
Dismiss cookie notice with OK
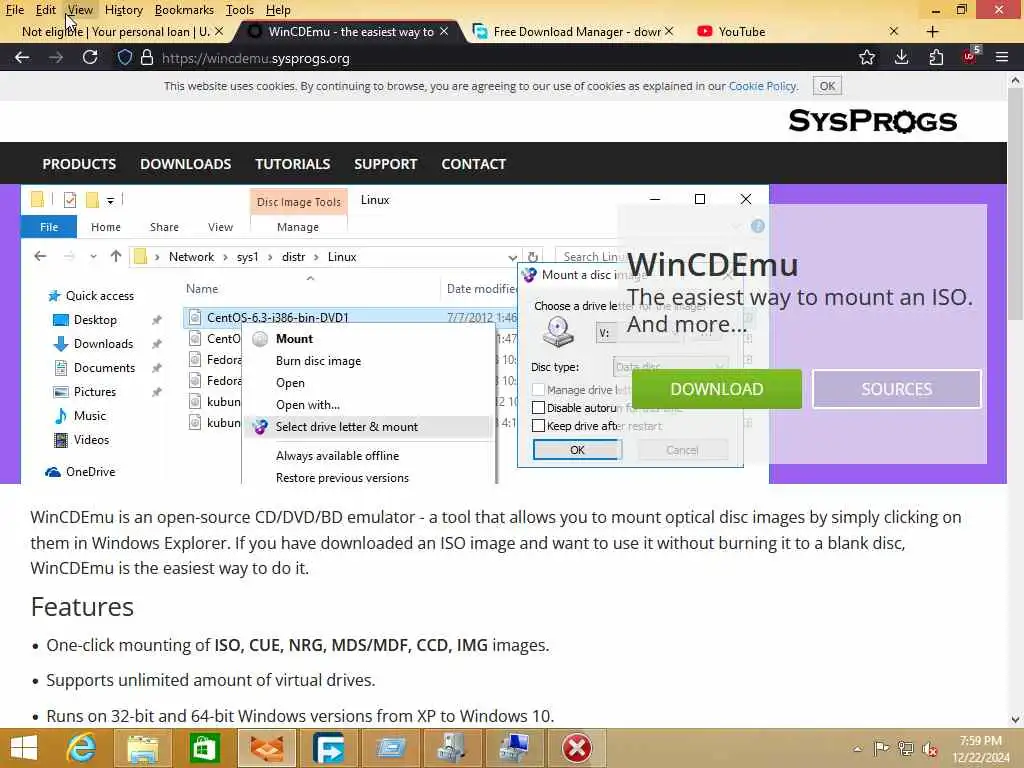827,86
